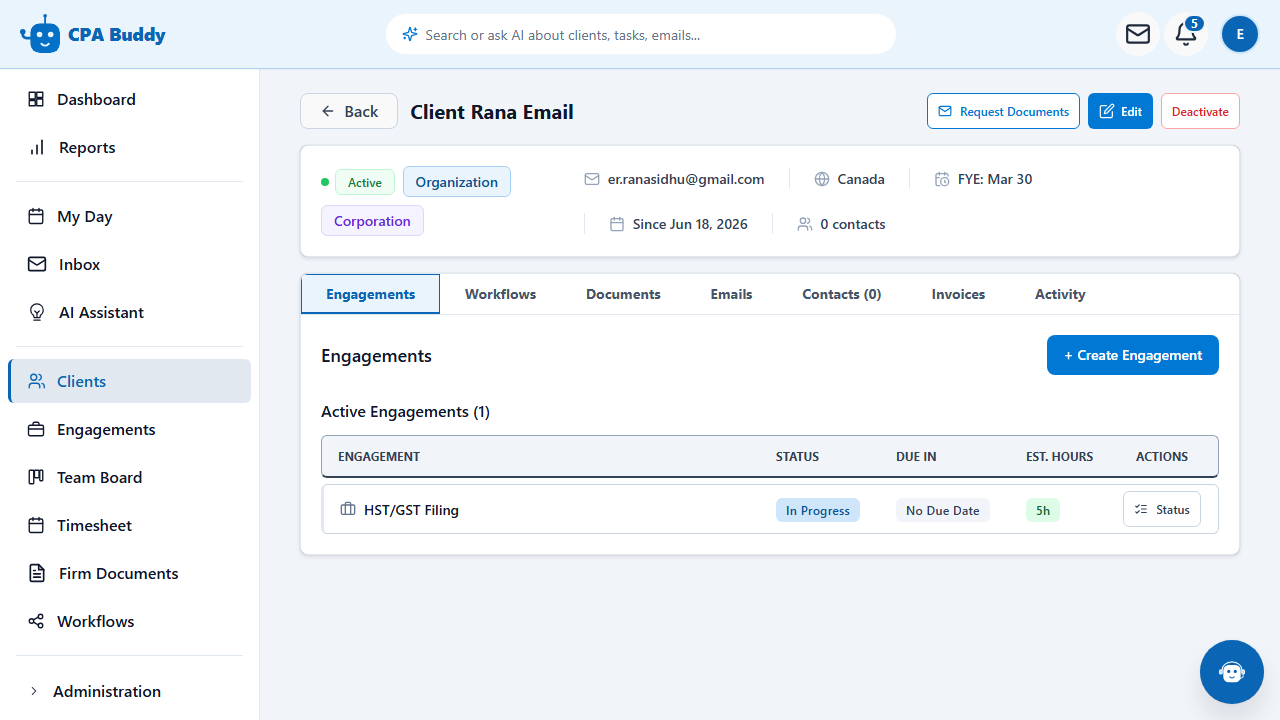Click the Dashboard grid icon
1280x720 pixels.
point(36,99)
